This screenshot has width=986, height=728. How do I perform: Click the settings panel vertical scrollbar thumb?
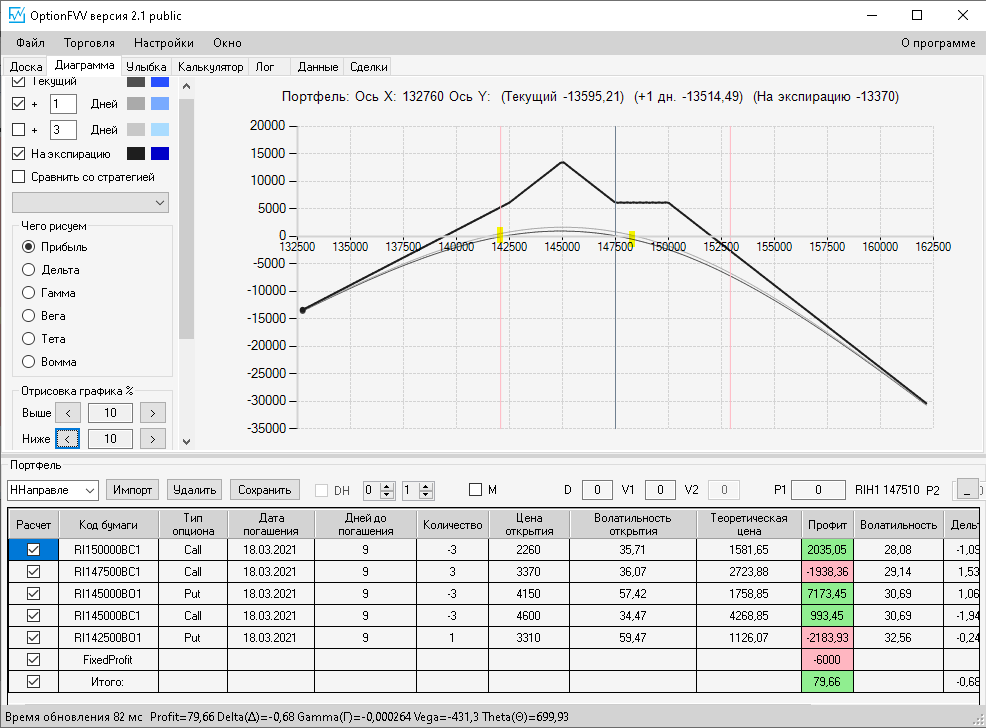tap(186, 218)
